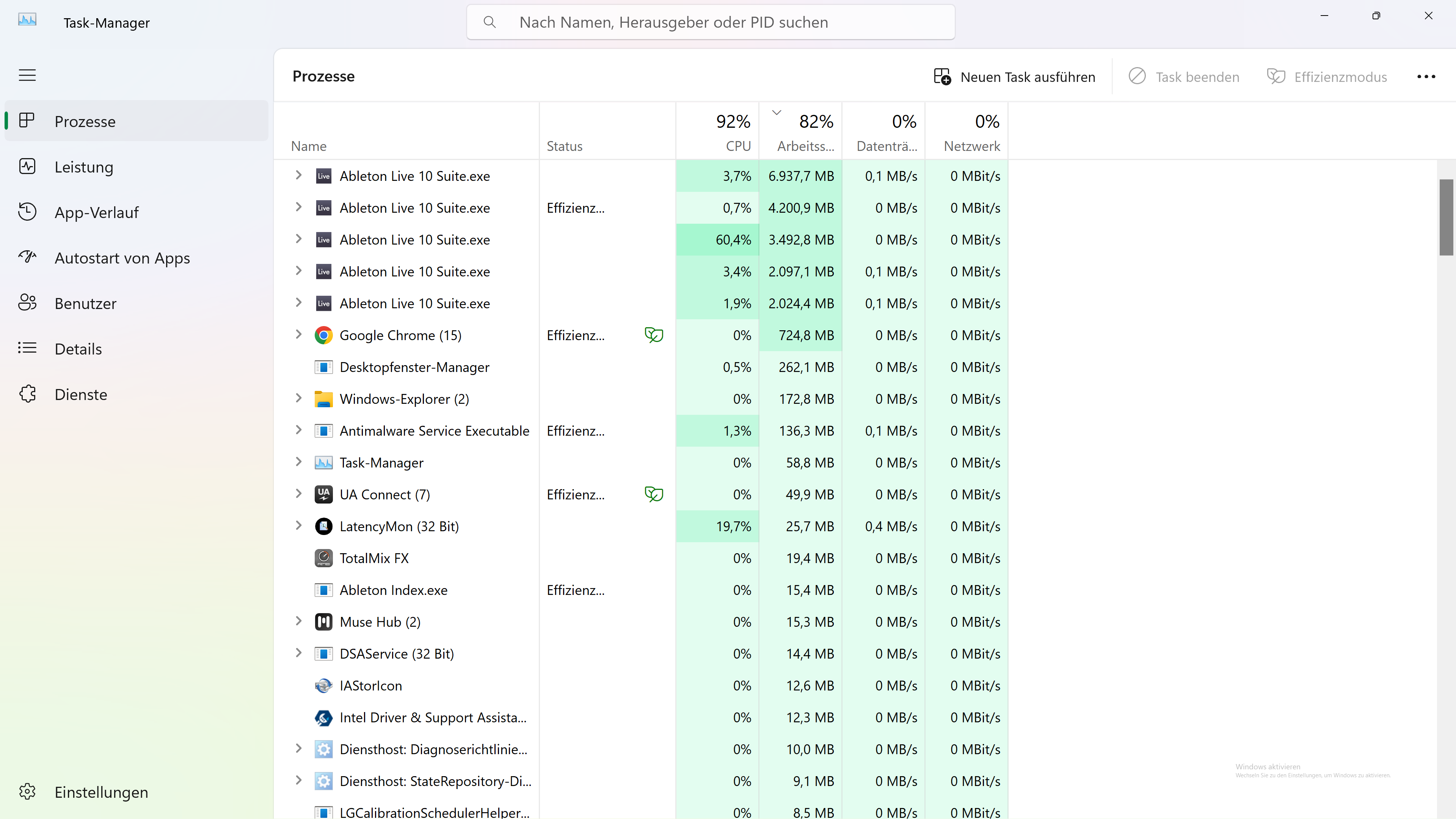Click the 19,7% CPU value for LatencyMon
The image size is (1456, 819).
tap(733, 527)
